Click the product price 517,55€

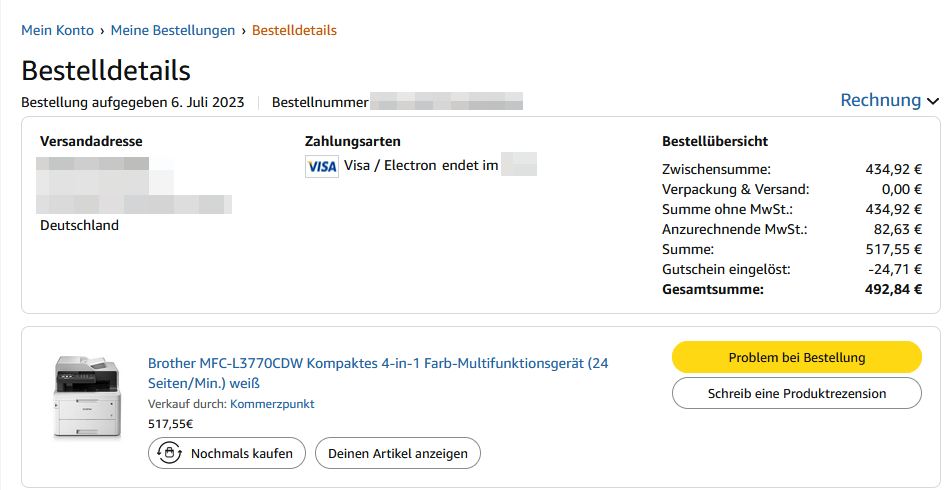[x=169, y=424]
